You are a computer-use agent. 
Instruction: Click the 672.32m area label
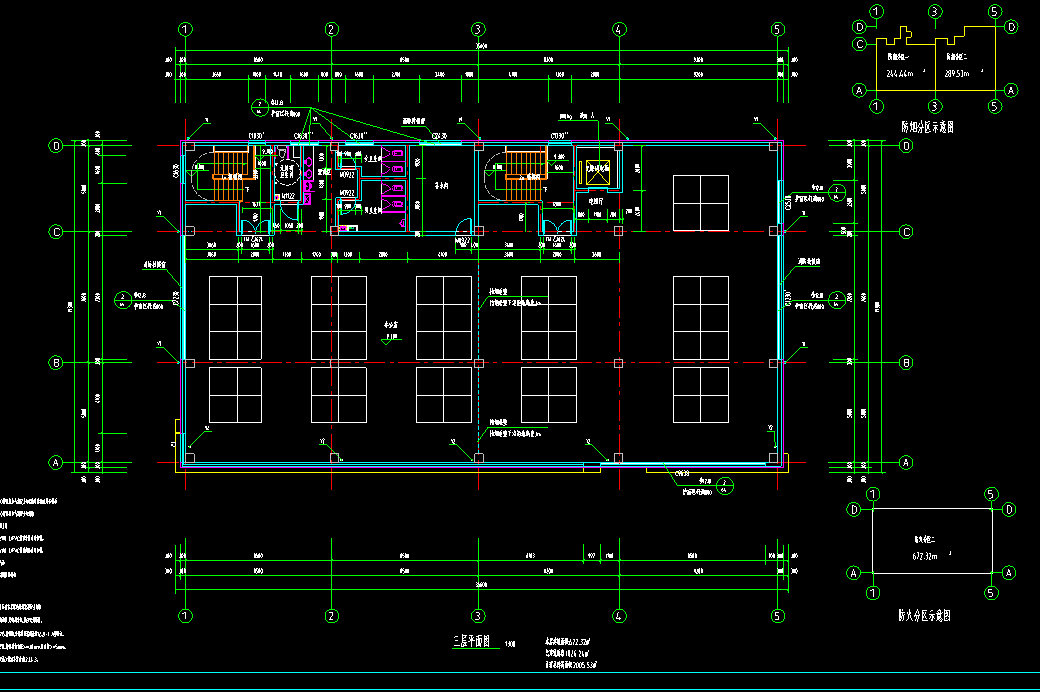[927, 556]
